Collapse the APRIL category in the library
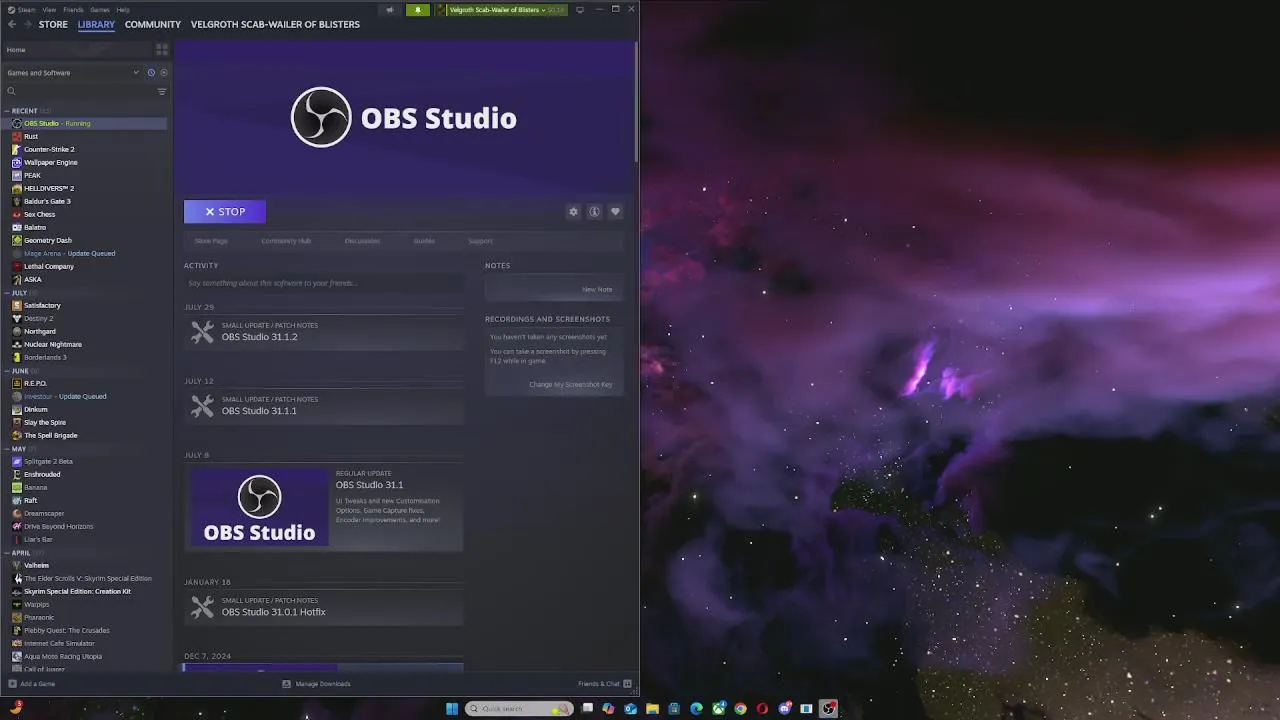This screenshot has height=720, width=1280. click(7, 553)
